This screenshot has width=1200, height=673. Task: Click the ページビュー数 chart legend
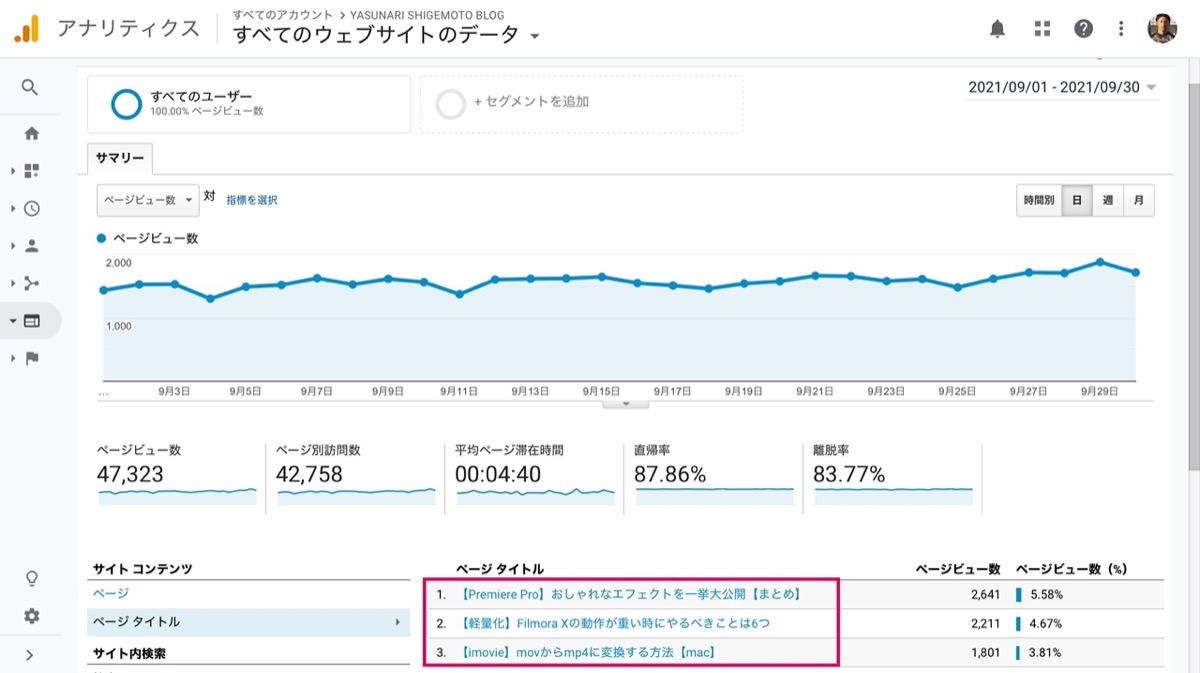pyautogui.click(x=148, y=239)
